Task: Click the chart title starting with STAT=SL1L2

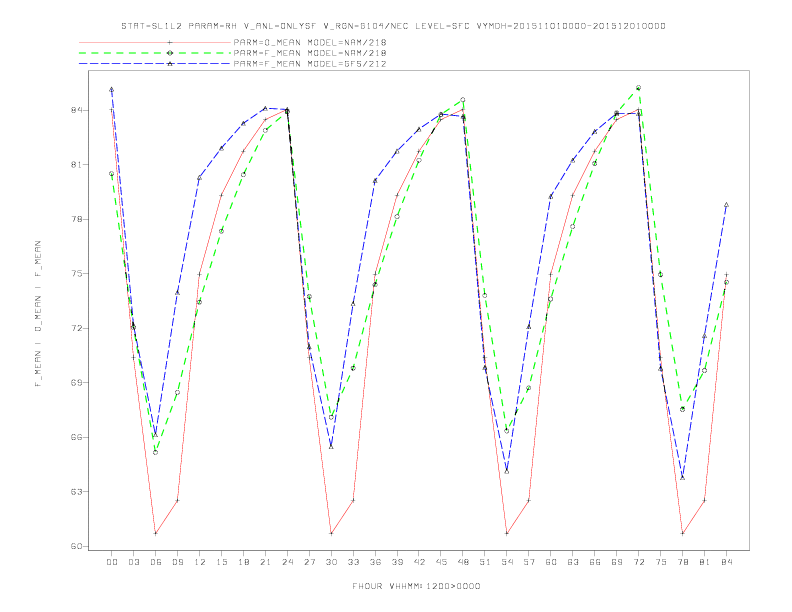Action: [x=393, y=26]
